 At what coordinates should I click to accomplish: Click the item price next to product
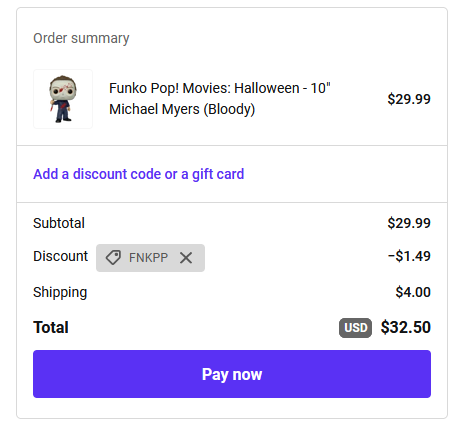tap(409, 99)
